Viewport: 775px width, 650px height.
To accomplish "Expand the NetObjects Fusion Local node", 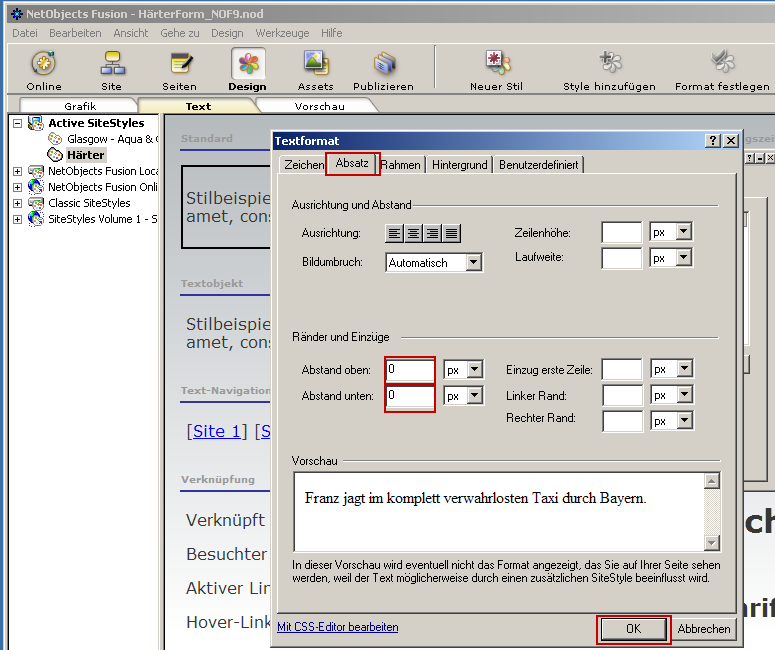I will 17,172.
